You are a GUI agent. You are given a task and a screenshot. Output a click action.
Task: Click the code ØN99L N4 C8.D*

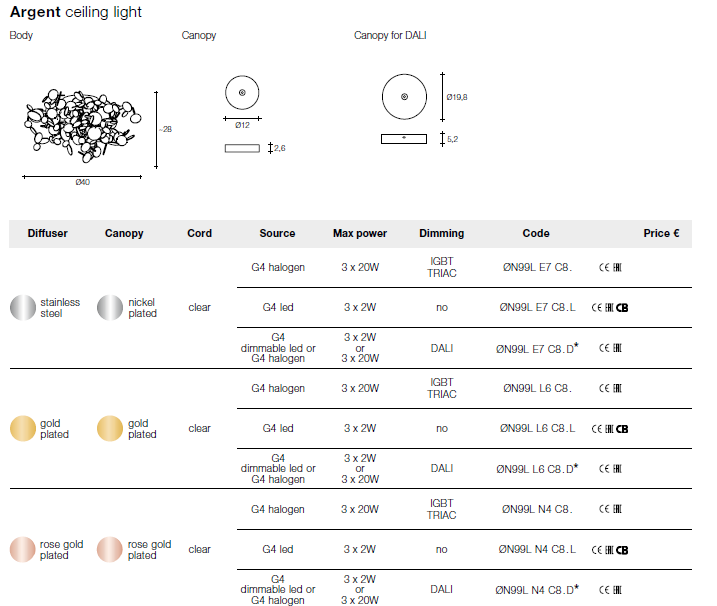[x=537, y=590]
